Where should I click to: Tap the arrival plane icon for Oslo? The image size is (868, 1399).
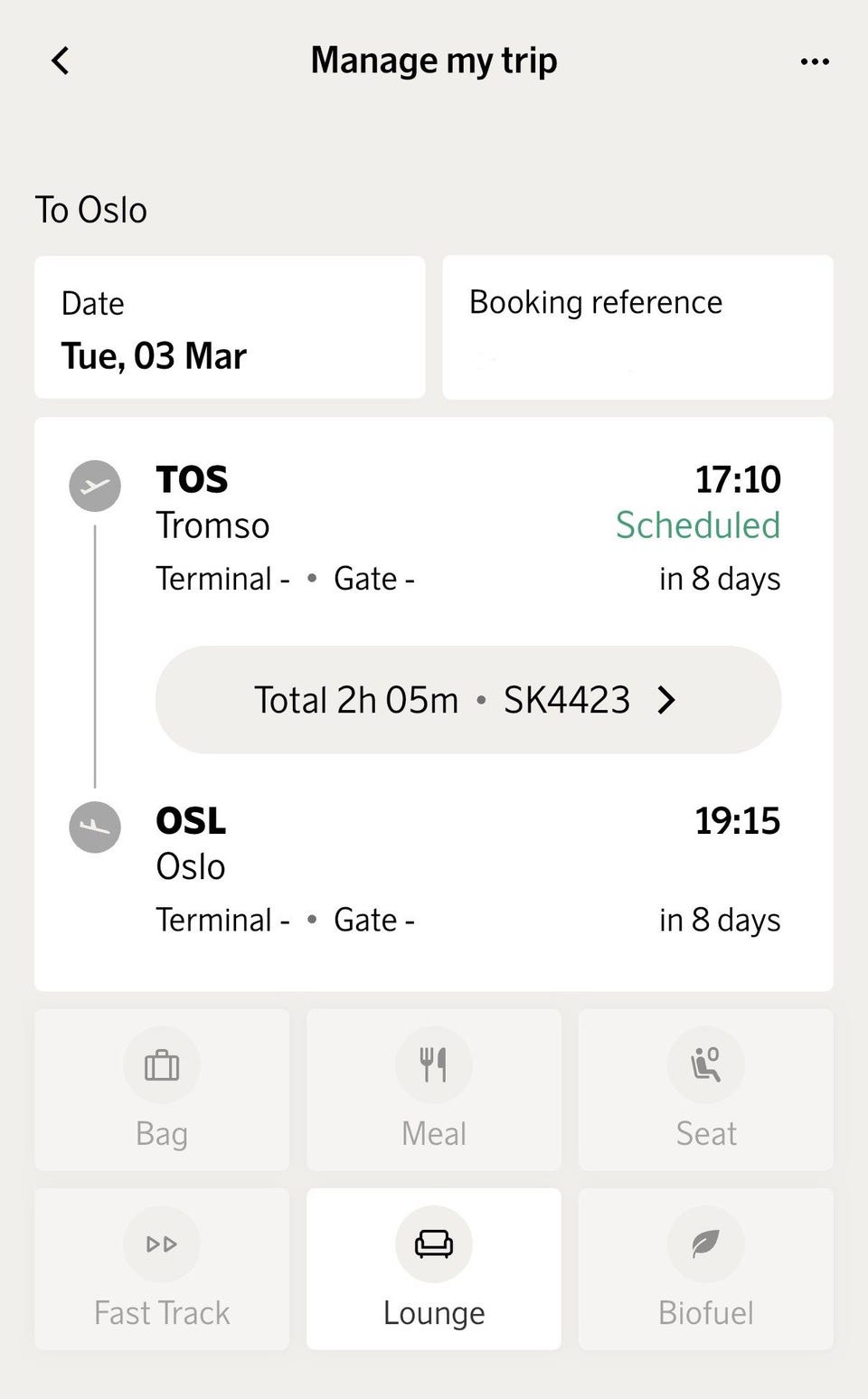95,827
